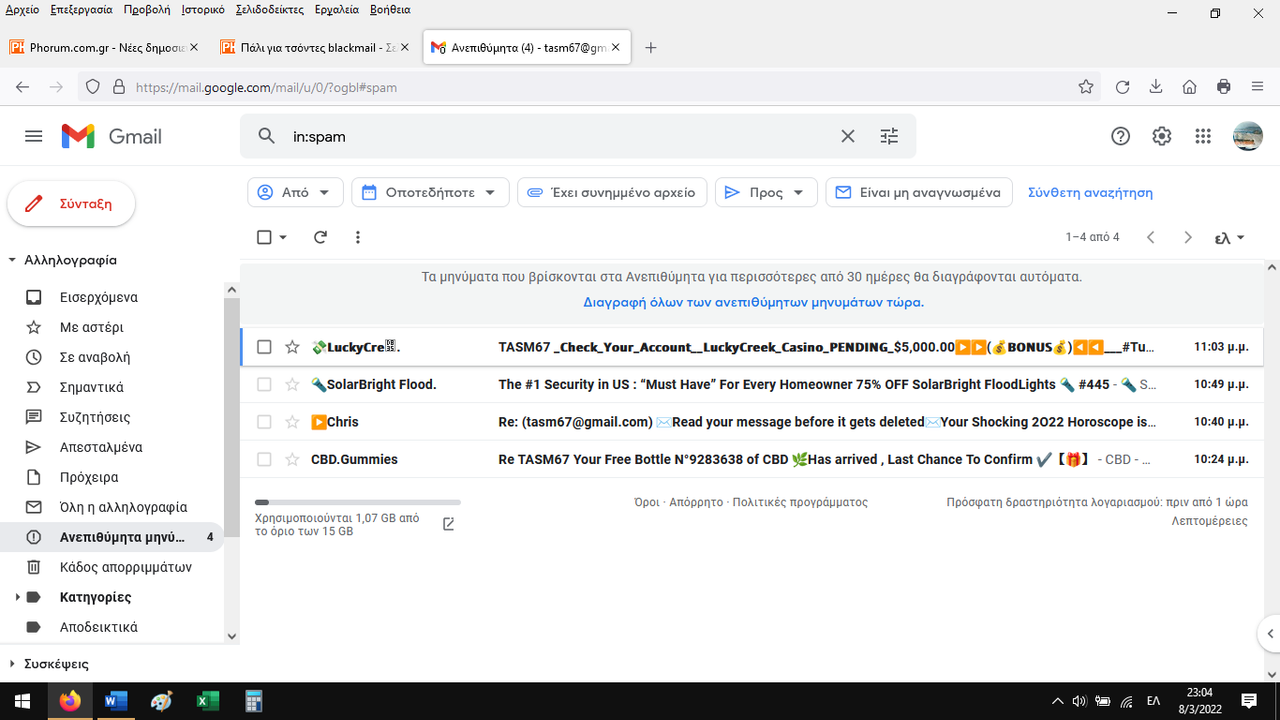The height and width of the screenshot is (720, 1280).
Task: Click the Σύνταξη compose button
Action: pos(71,203)
